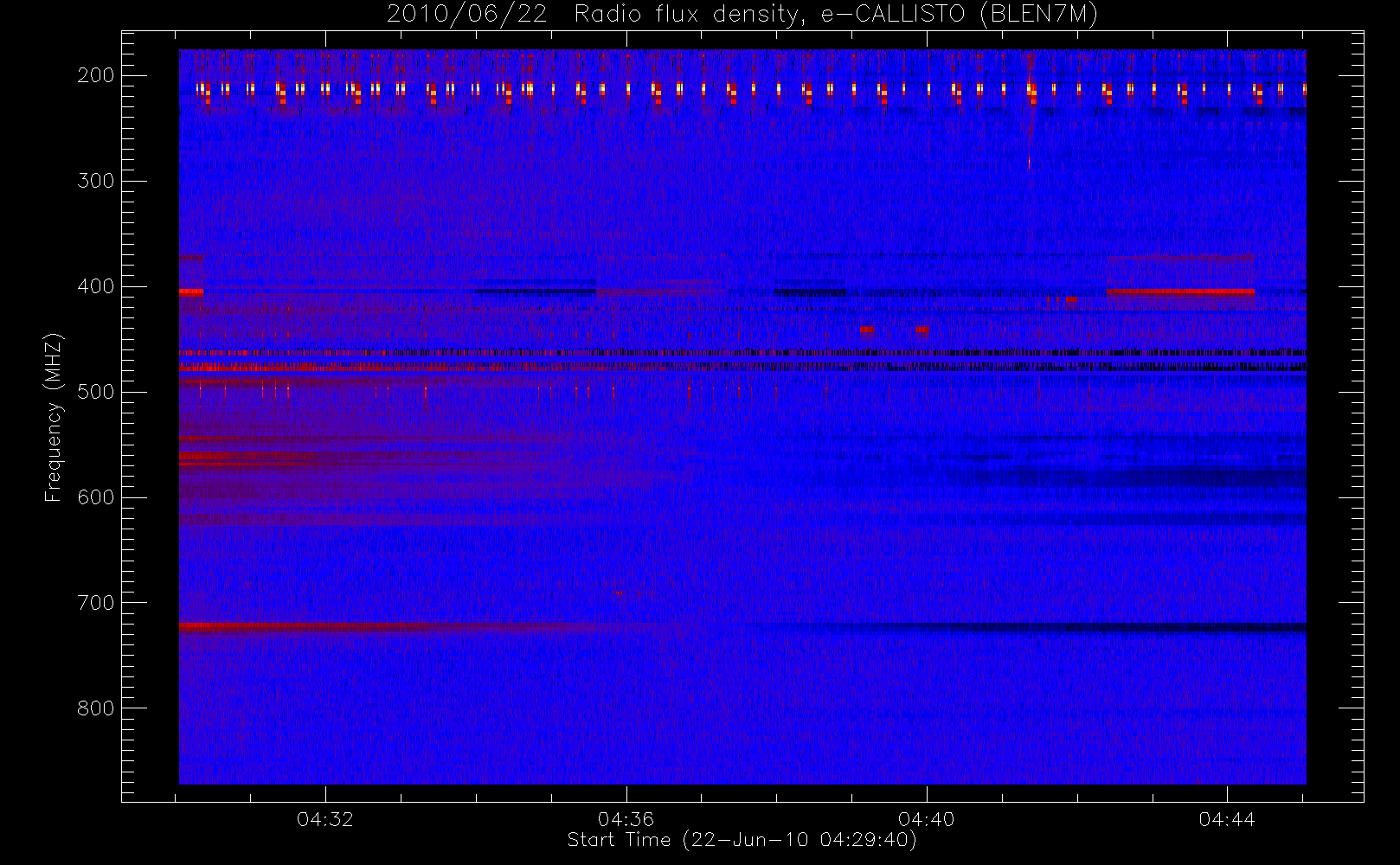
Task: Select the '800' frequency axis label
Action: pyautogui.click(x=96, y=708)
